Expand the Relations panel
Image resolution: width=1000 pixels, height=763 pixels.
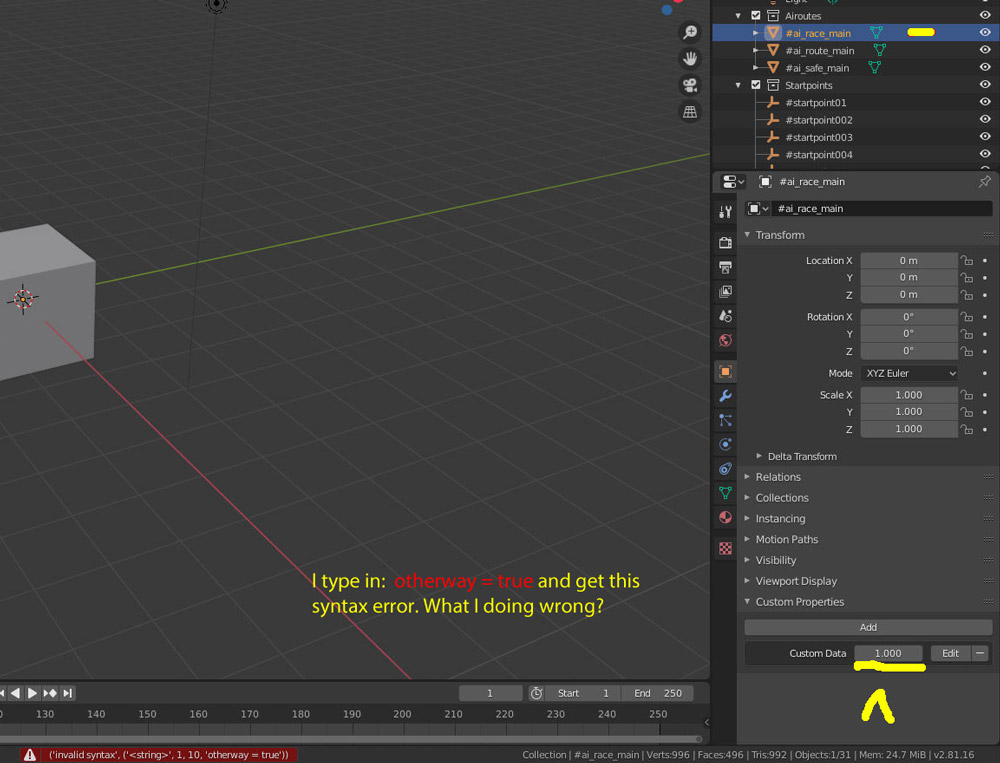tap(747, 477)
